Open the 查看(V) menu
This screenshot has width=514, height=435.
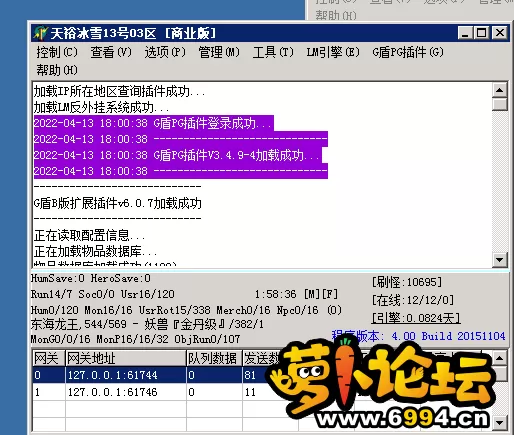[x=111, y=52]
